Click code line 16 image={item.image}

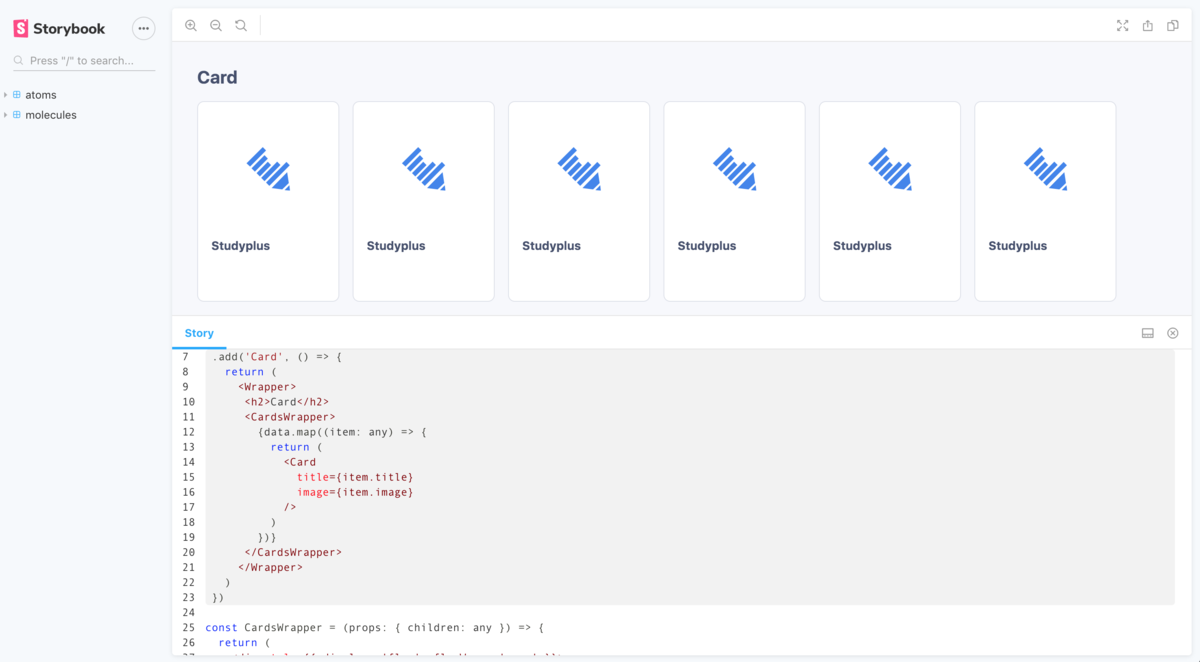355,492
